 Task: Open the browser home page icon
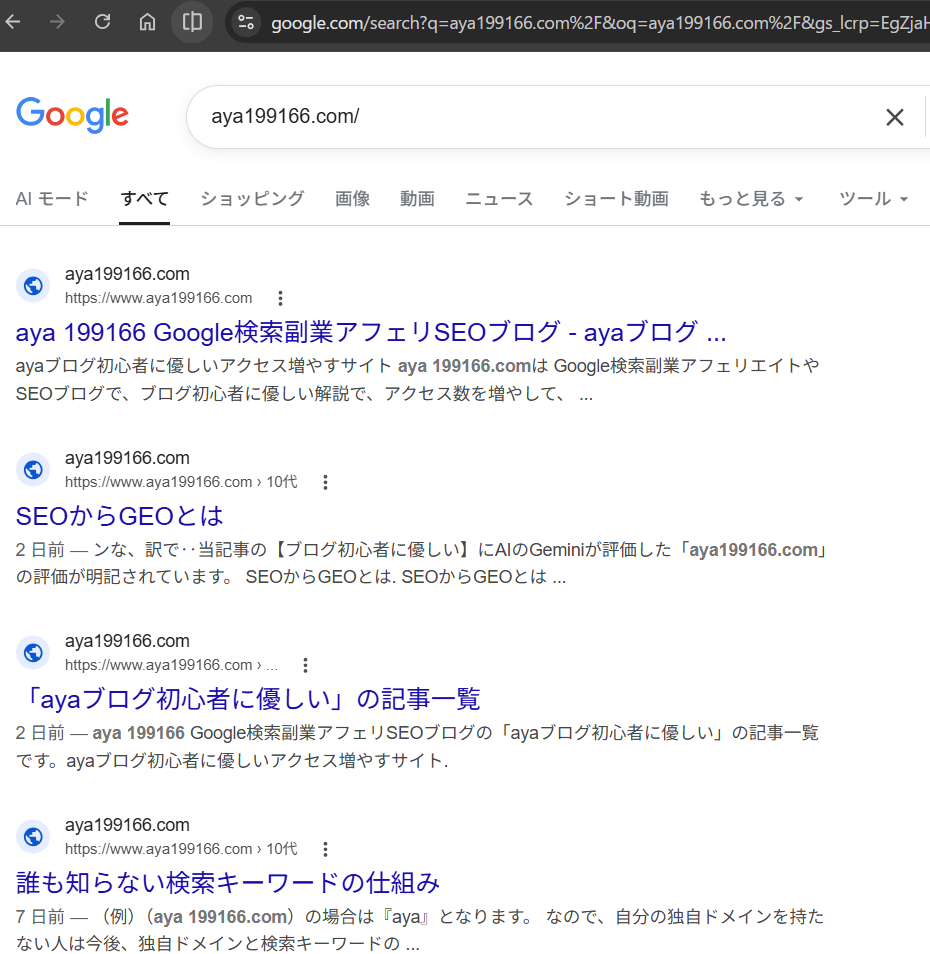146,22
